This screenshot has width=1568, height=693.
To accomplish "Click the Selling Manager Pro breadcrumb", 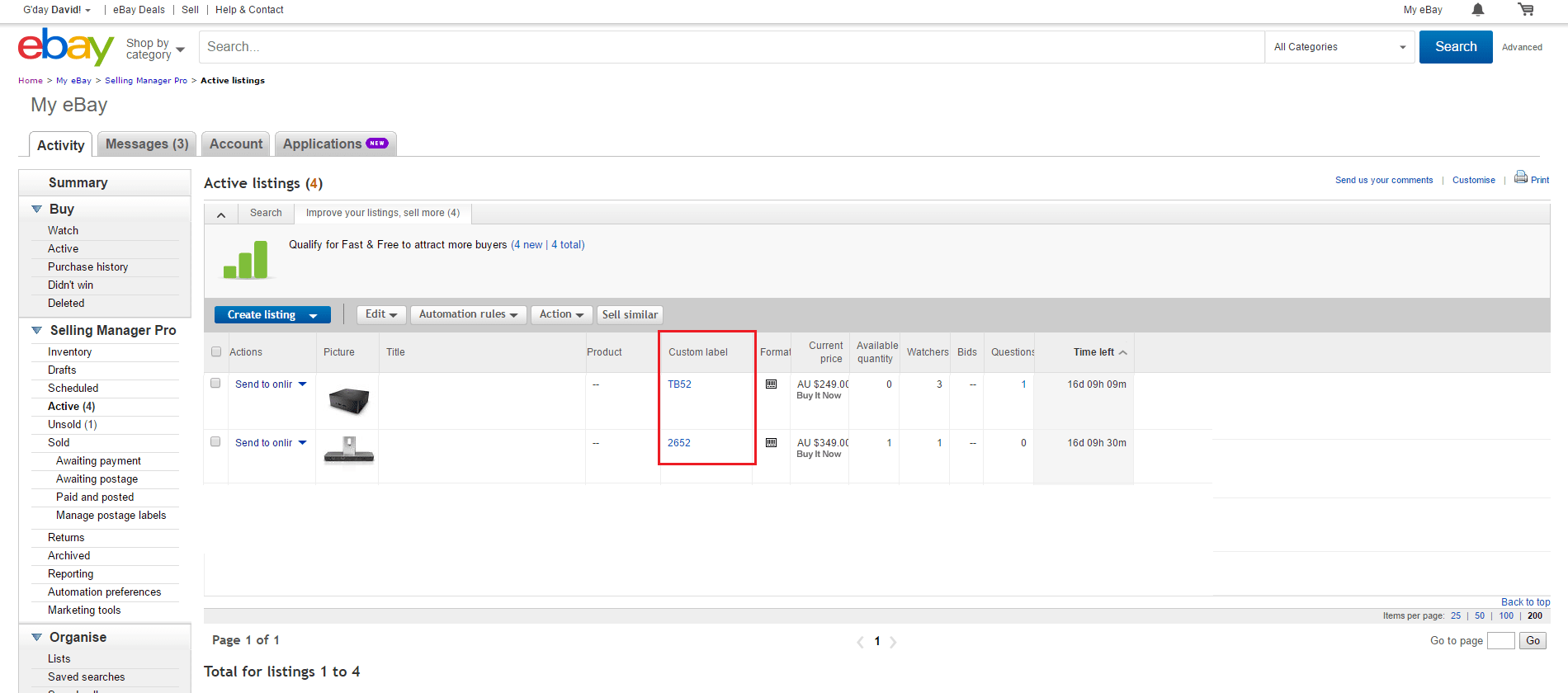I will tap(146, 81).
